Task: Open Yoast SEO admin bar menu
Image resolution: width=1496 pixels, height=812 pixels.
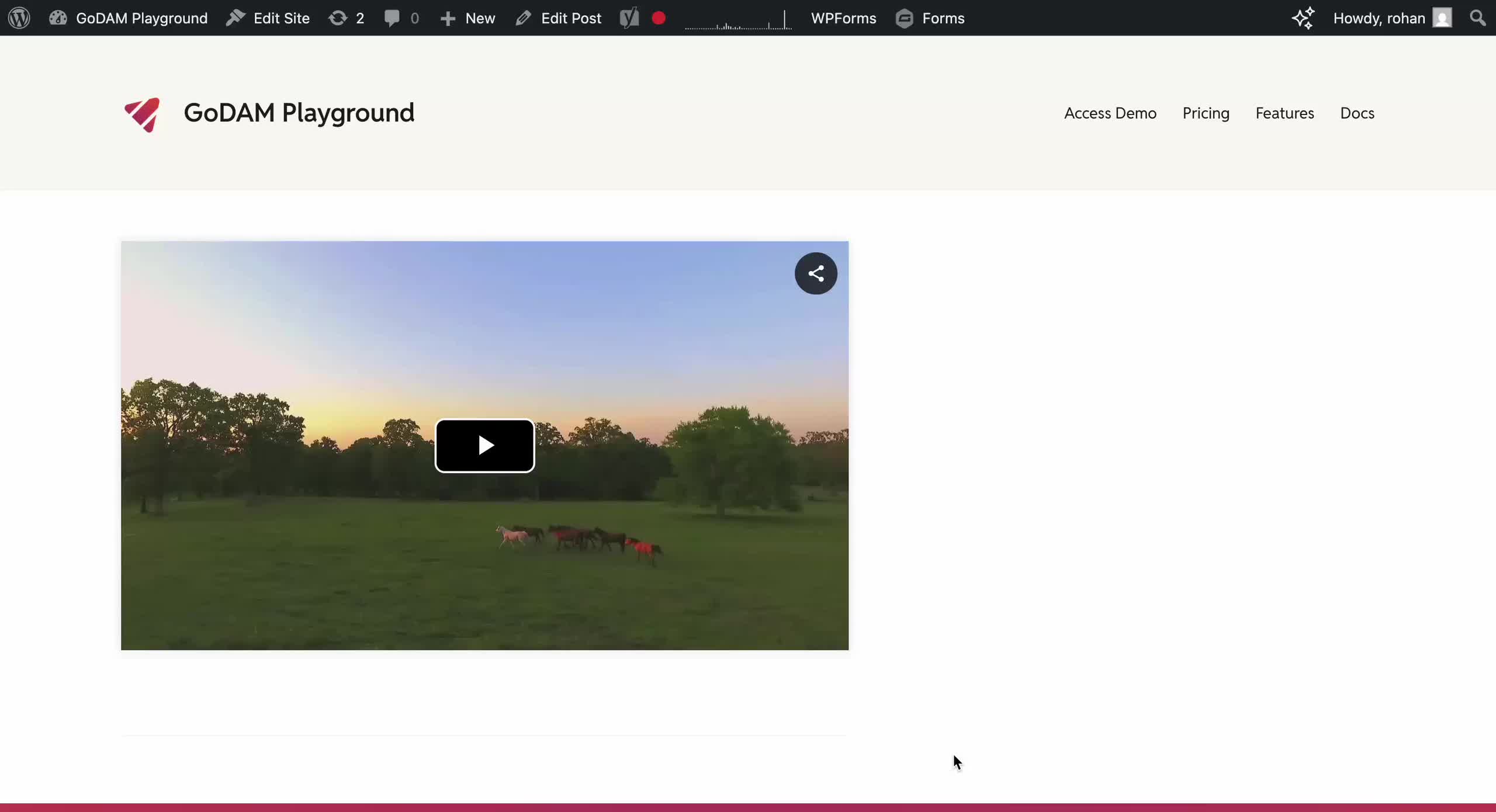Action: click(x=628, y=18)
